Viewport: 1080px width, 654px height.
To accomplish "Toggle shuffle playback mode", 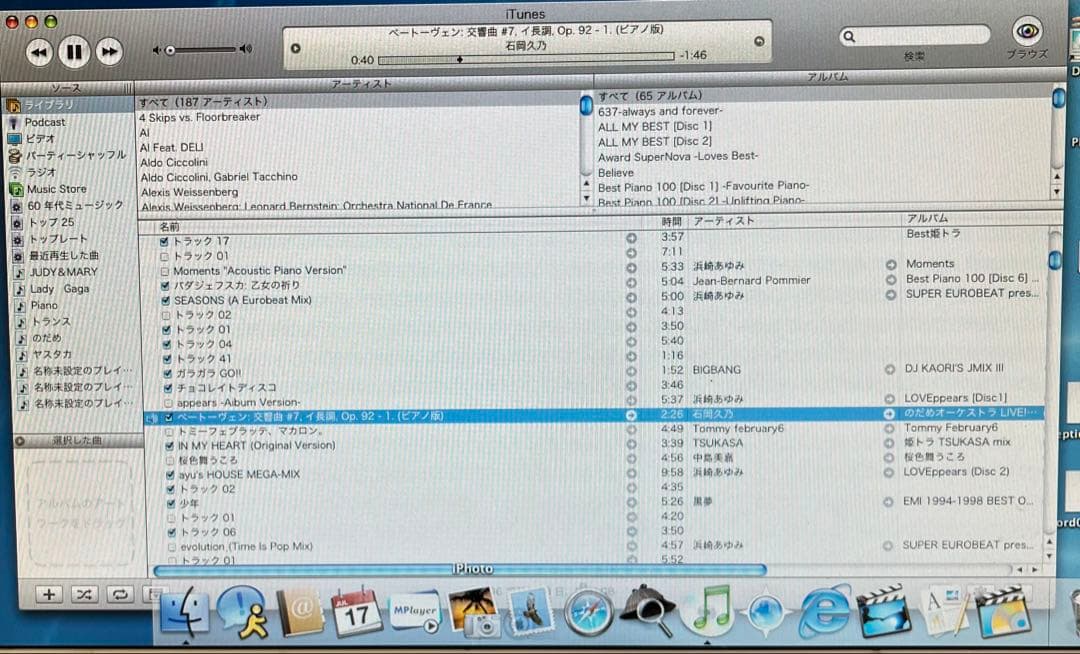I will coord(84,595).
